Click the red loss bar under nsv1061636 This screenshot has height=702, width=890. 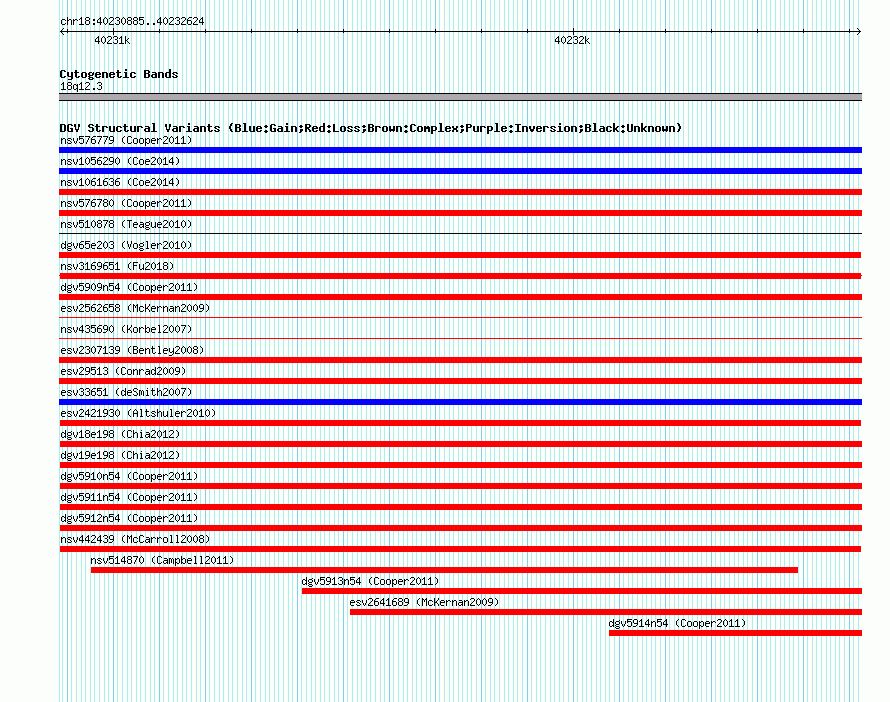coord(460,192)
